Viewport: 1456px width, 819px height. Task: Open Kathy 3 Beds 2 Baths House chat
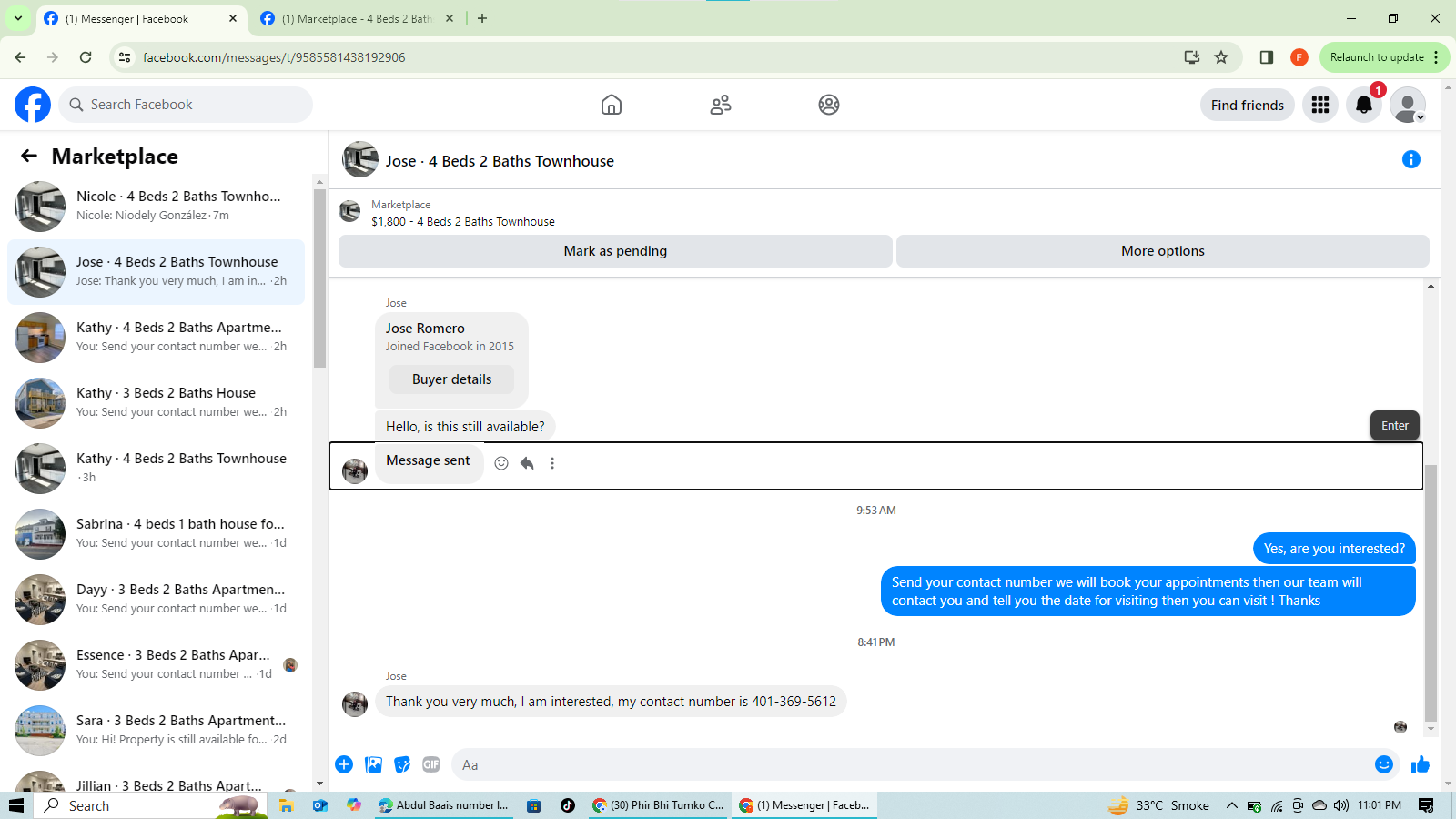coord(156,403)
